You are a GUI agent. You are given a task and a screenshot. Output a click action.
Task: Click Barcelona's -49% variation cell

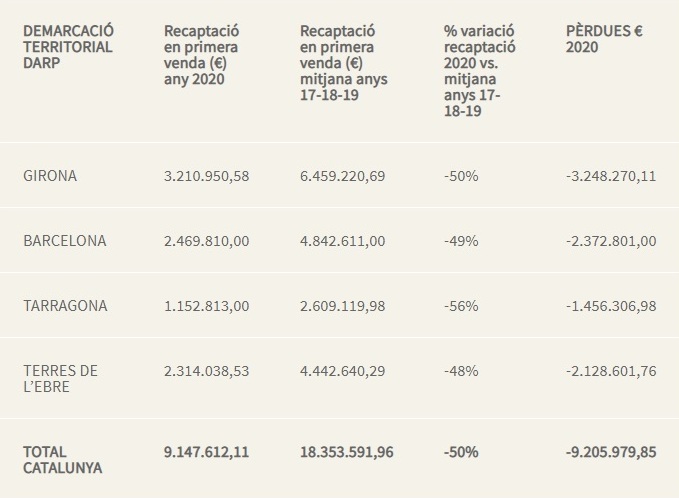click(461, 241)
